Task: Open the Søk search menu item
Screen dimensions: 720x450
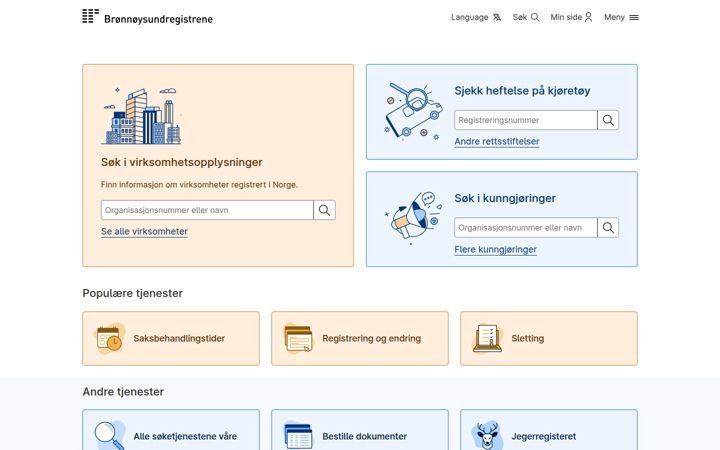Action: tap(526, 17)
